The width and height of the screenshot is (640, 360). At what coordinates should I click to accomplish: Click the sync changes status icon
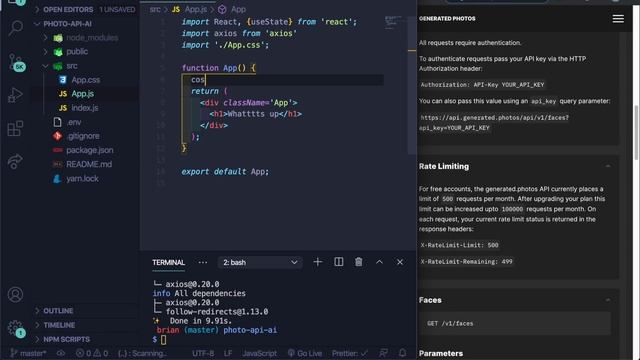click(x=61, y=353)
